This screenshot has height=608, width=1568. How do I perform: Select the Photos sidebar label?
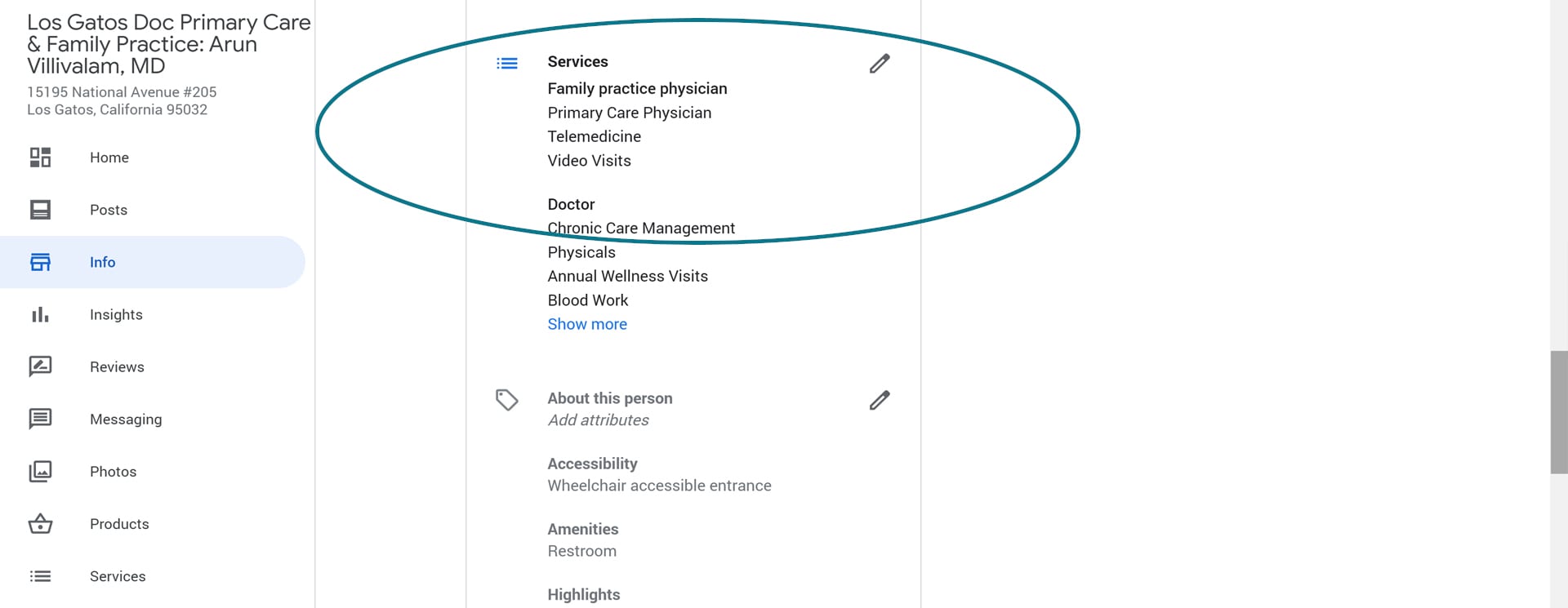[113, 471]
